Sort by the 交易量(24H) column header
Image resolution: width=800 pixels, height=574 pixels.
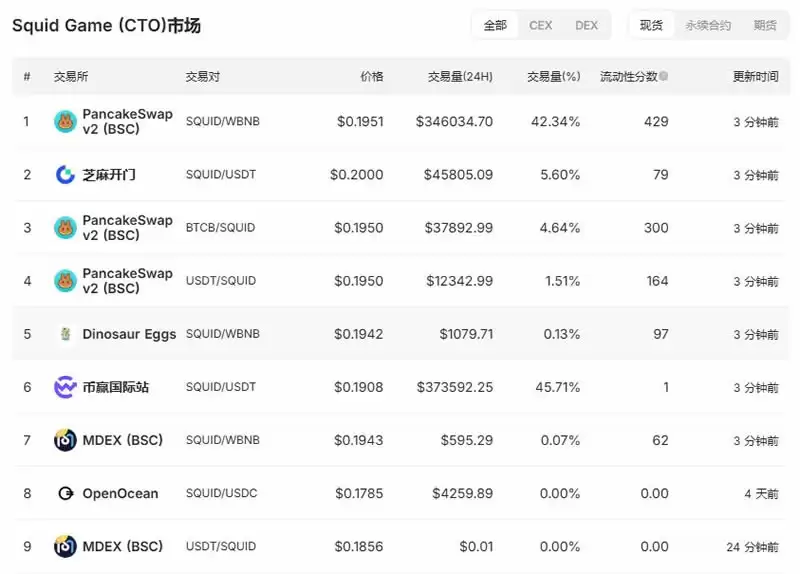(460, 76)
